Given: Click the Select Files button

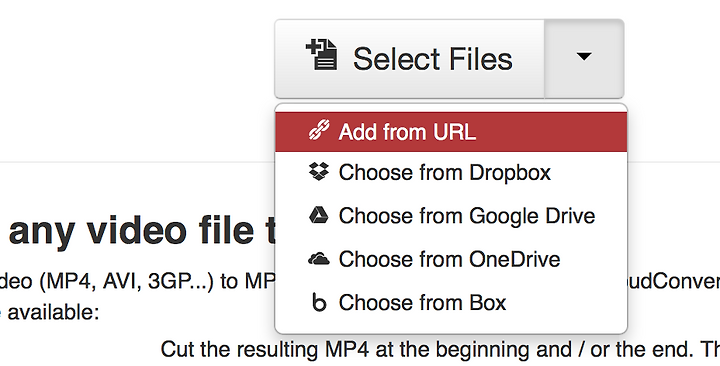Looking at the screenshot, I should click(410, 59).
